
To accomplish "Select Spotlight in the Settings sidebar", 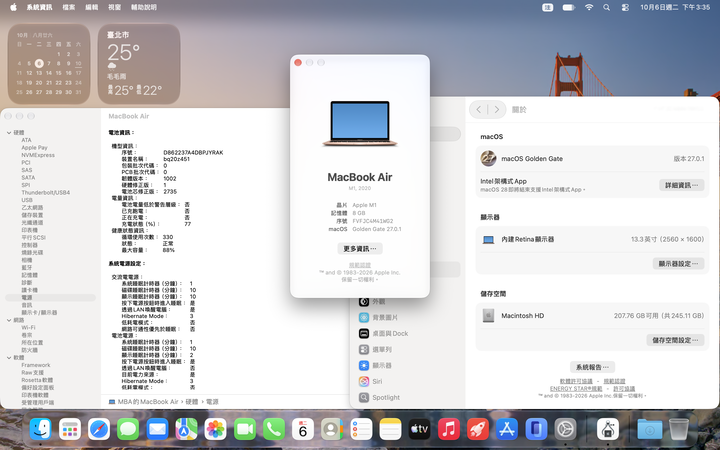I will [x=386, y=397].
